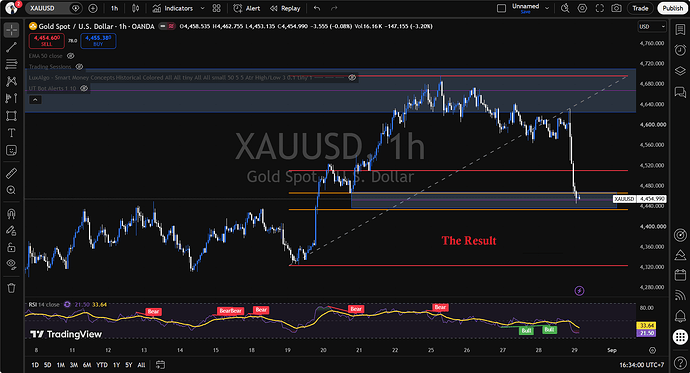This screenshot has width=690, height=373.
Task: Open the object tree layers panel
Action: (x=680, y=71)
